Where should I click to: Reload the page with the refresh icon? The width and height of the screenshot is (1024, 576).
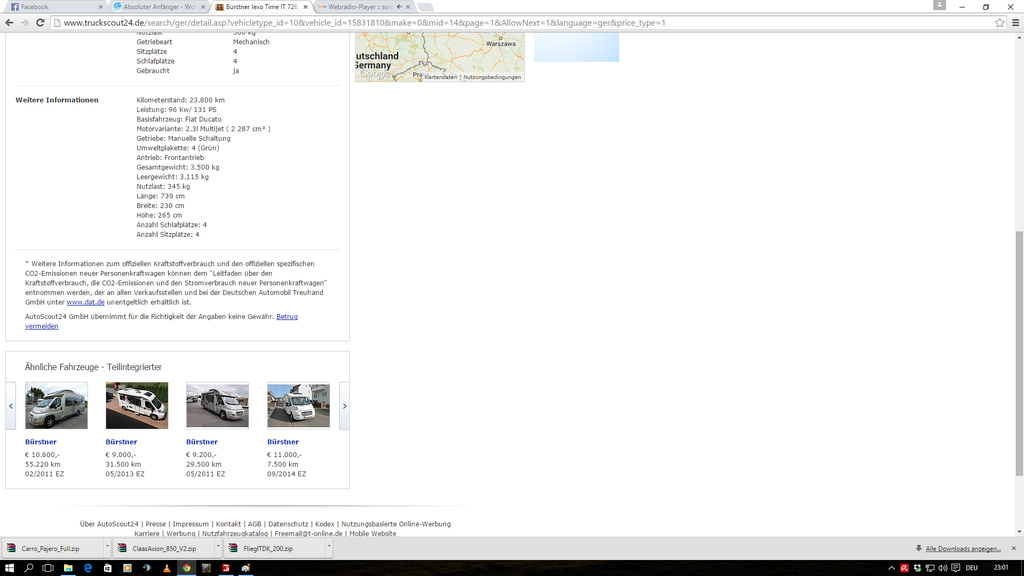[x=40, y=22]
